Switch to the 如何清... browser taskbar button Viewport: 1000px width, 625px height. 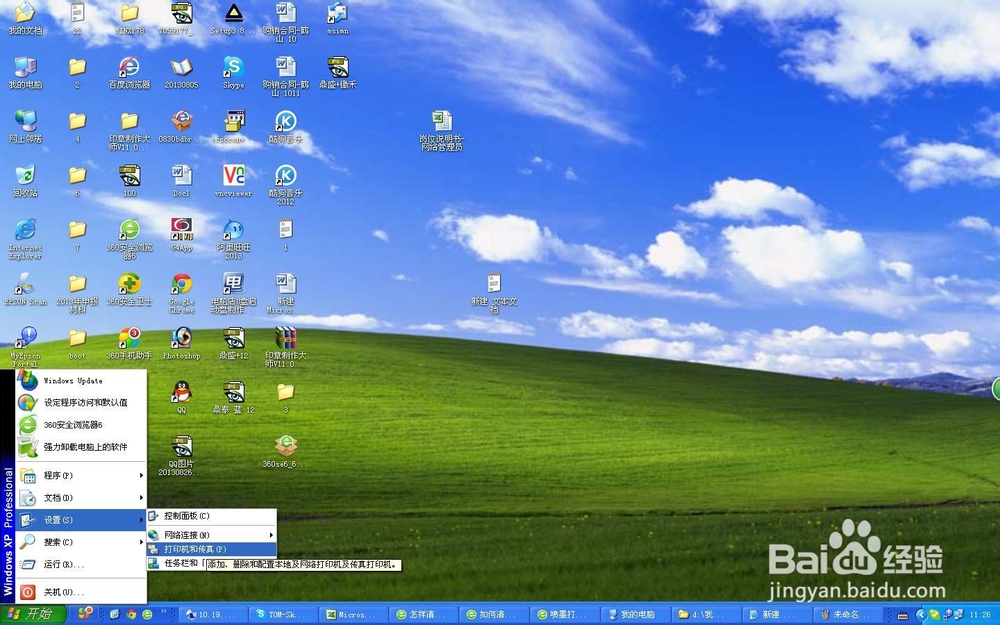pyautogui.click(x=492, y=615)
